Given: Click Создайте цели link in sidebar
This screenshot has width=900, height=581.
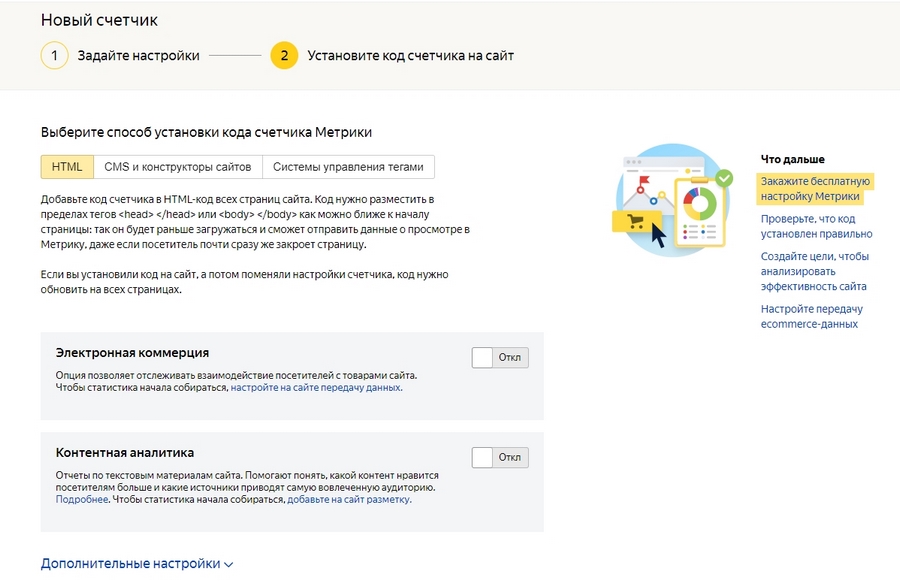Looking at the screenshot, I should (x=814, y=271).
